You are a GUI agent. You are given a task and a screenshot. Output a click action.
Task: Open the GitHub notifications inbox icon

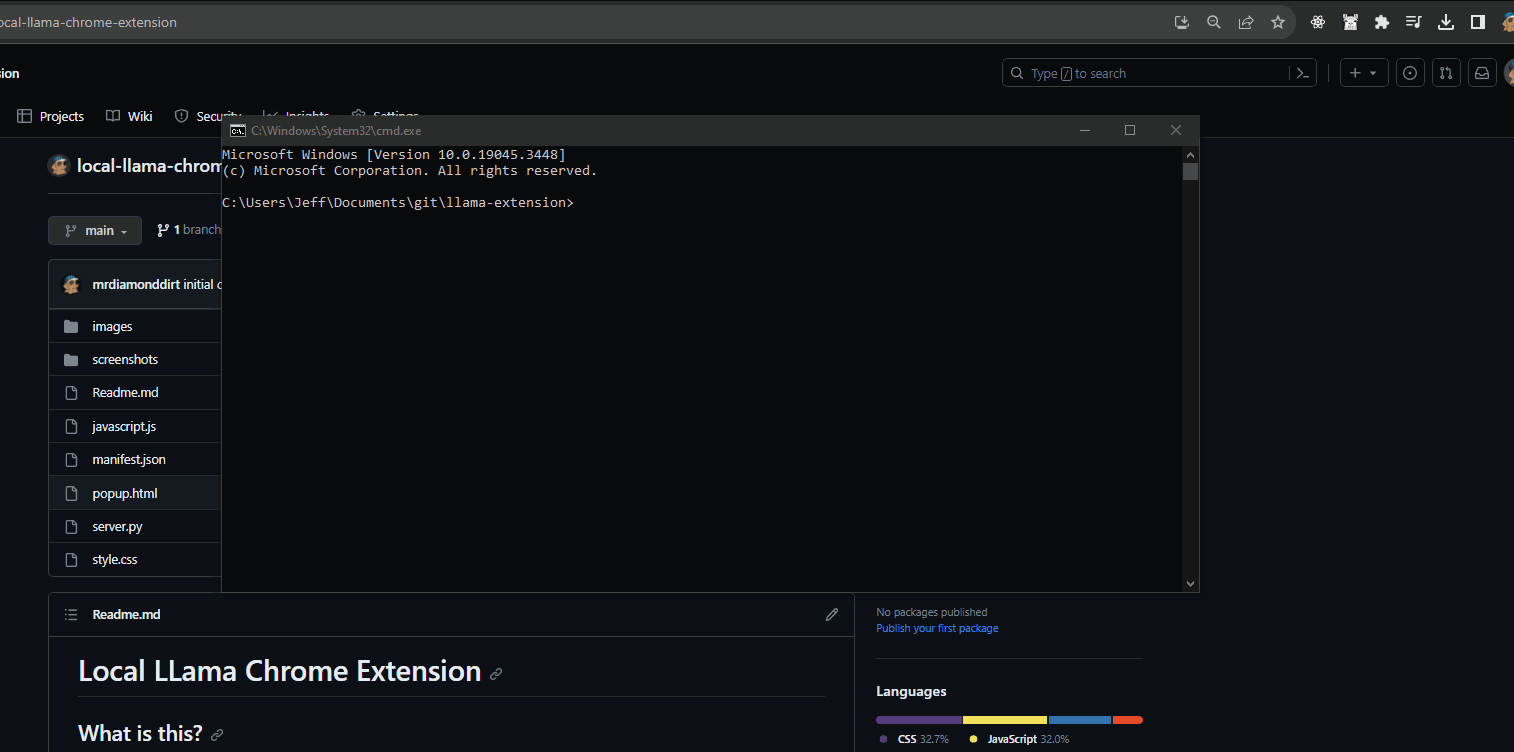1482,73
